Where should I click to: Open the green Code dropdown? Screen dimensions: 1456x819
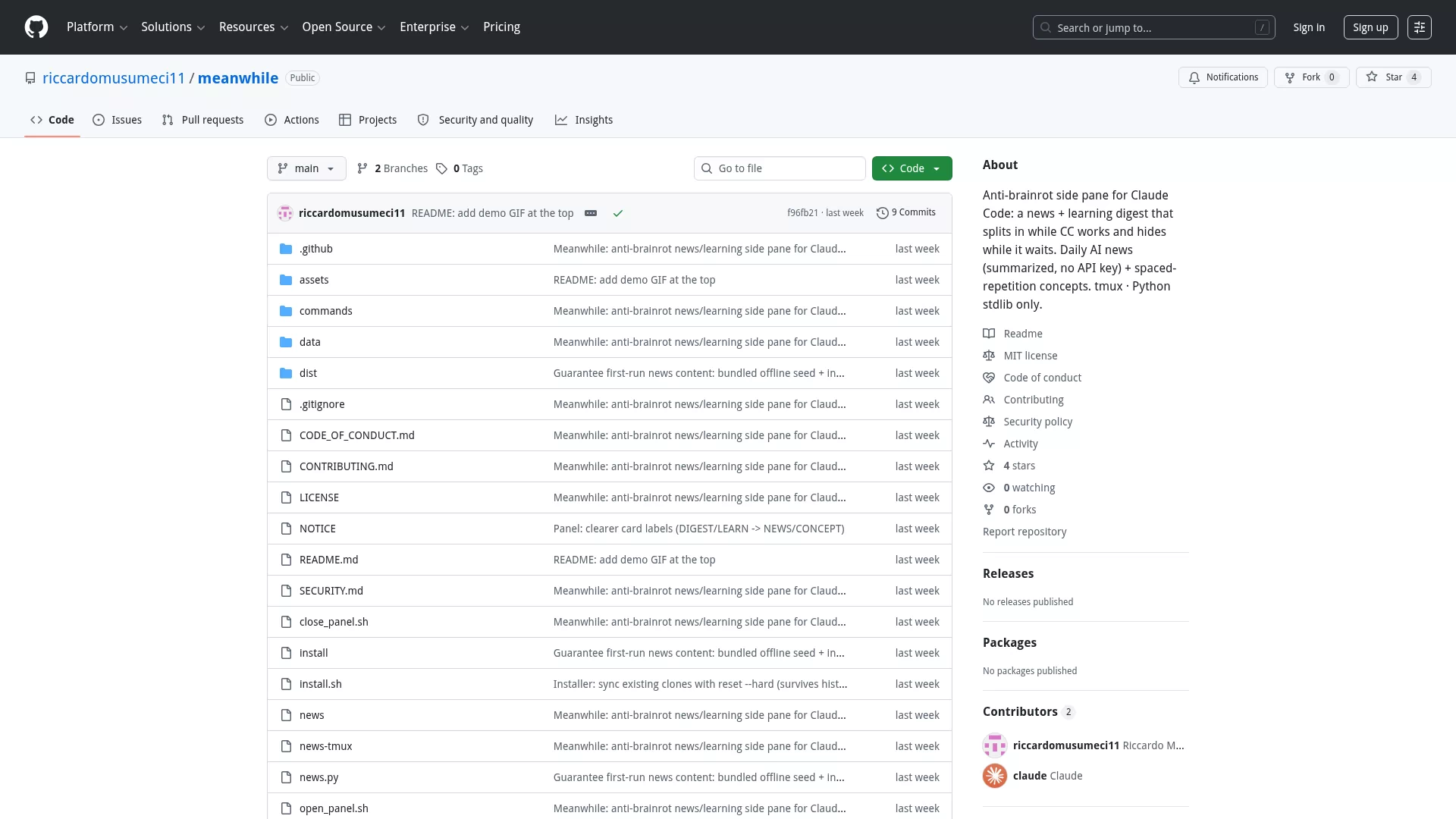pyautogui.click(x=912, y=168)
